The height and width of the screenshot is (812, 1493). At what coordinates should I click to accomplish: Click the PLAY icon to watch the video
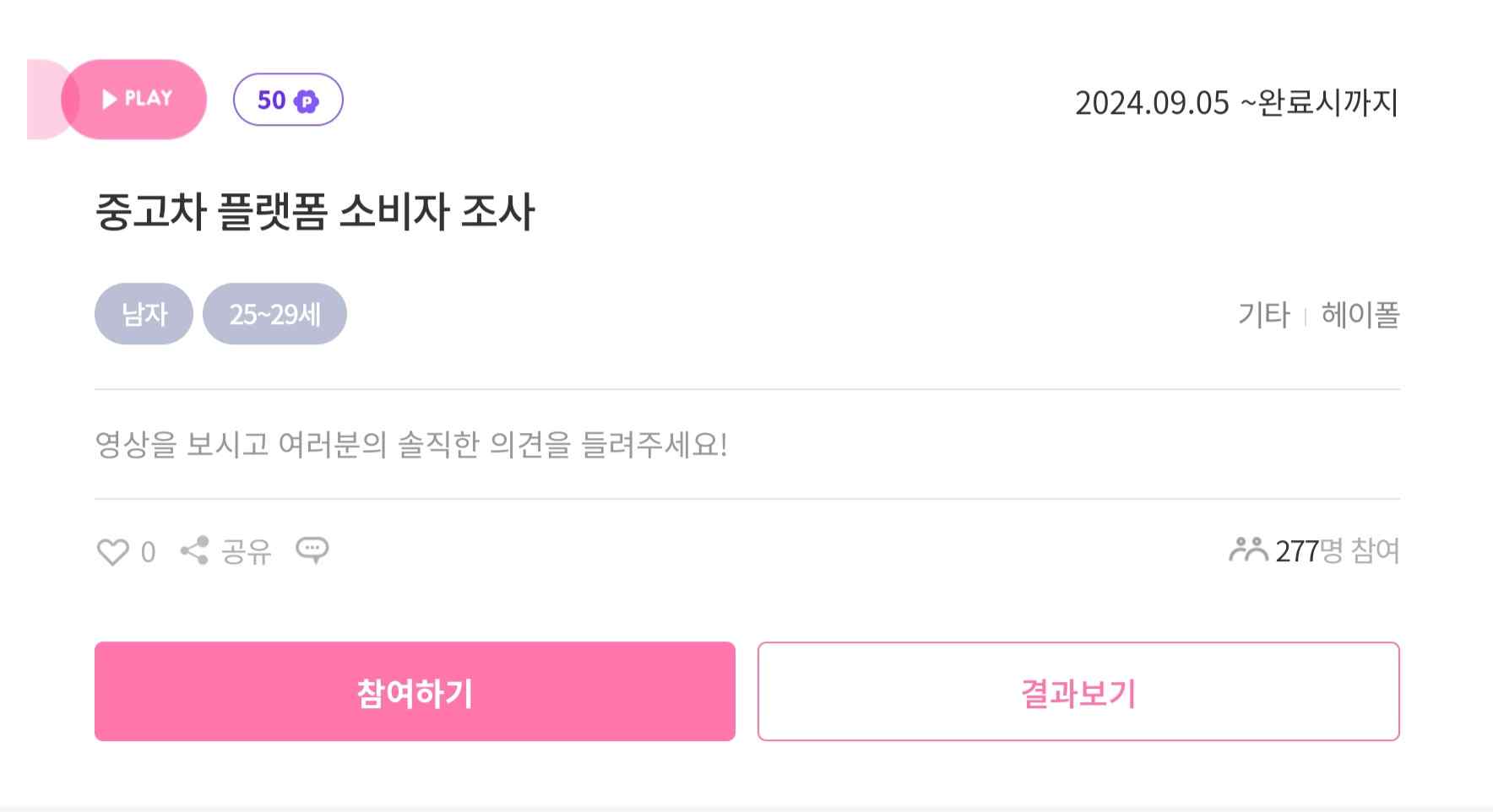coord(135,99)
